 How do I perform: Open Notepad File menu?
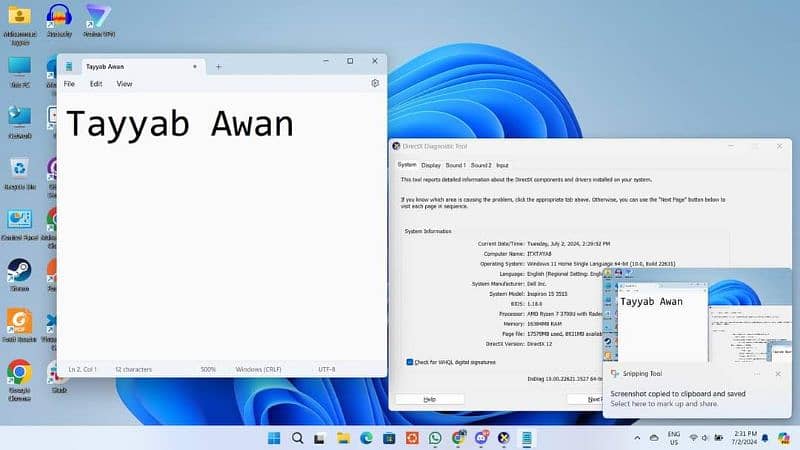pyautogui.click(x=69, y=84)
